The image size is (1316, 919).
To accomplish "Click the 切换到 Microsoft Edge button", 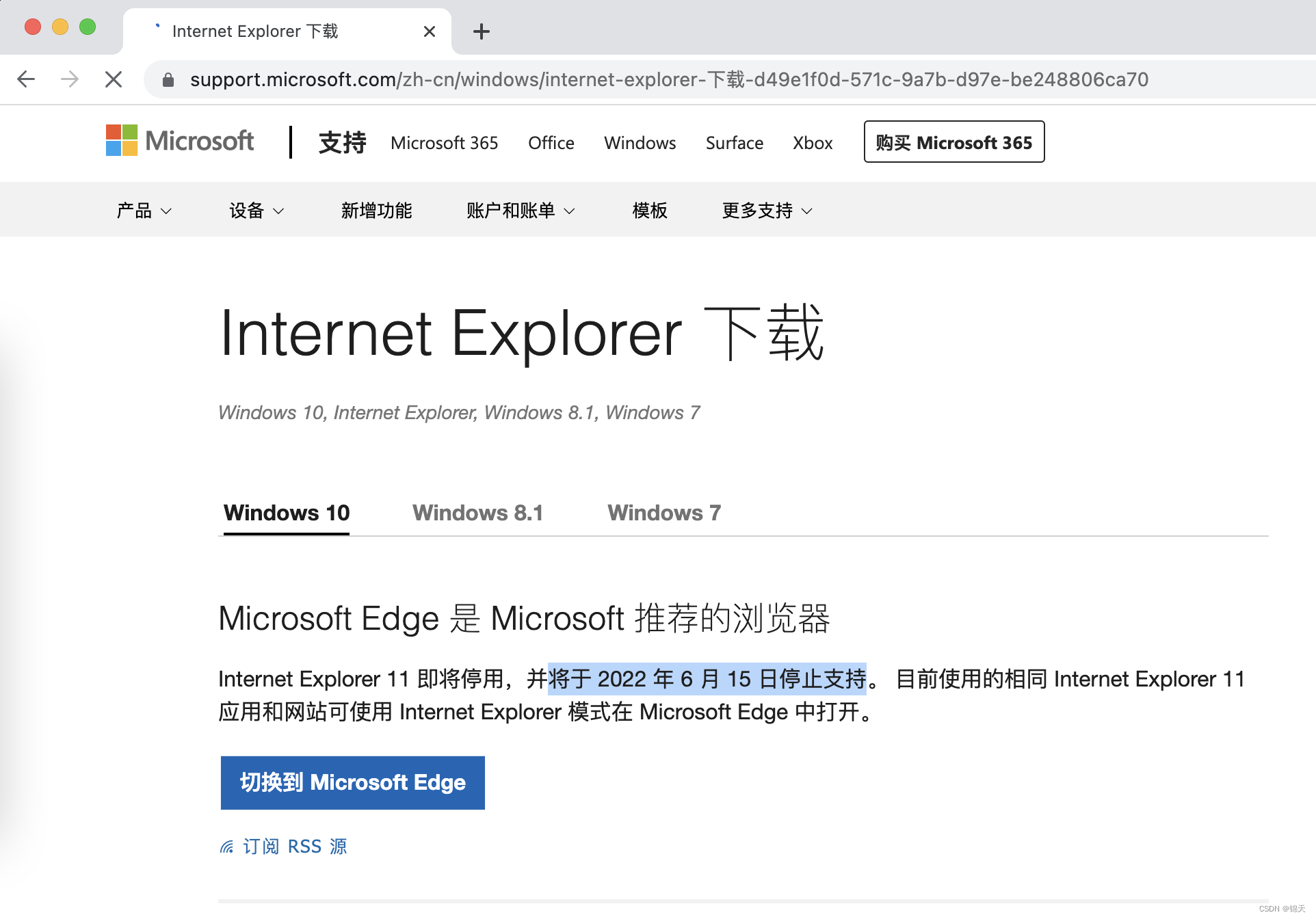I will (x=352, y=782).
